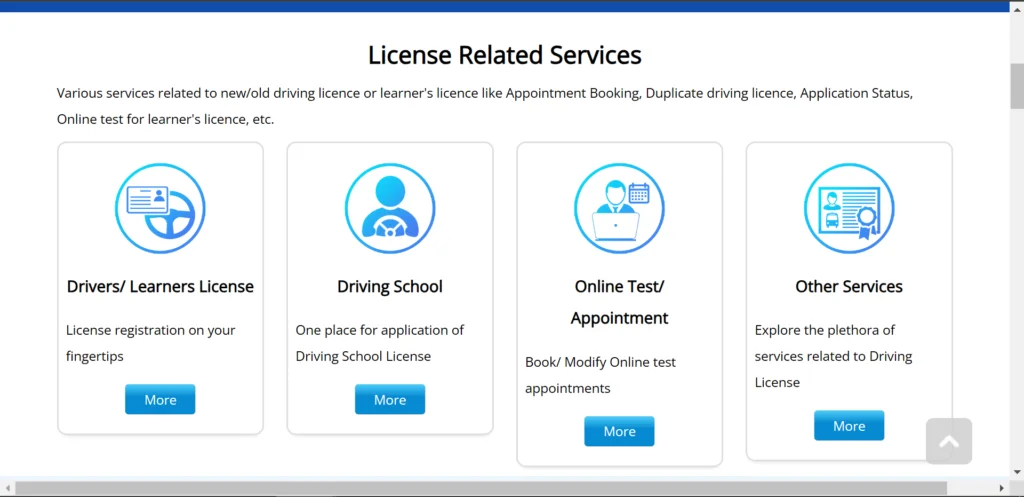Click text 'License registration on your fingertips'
1024x497 pixels.
click(151, 343)
